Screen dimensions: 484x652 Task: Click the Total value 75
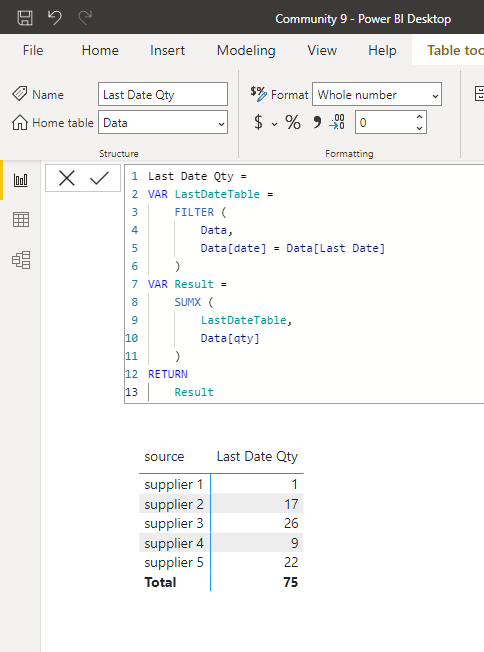(291, 582)
